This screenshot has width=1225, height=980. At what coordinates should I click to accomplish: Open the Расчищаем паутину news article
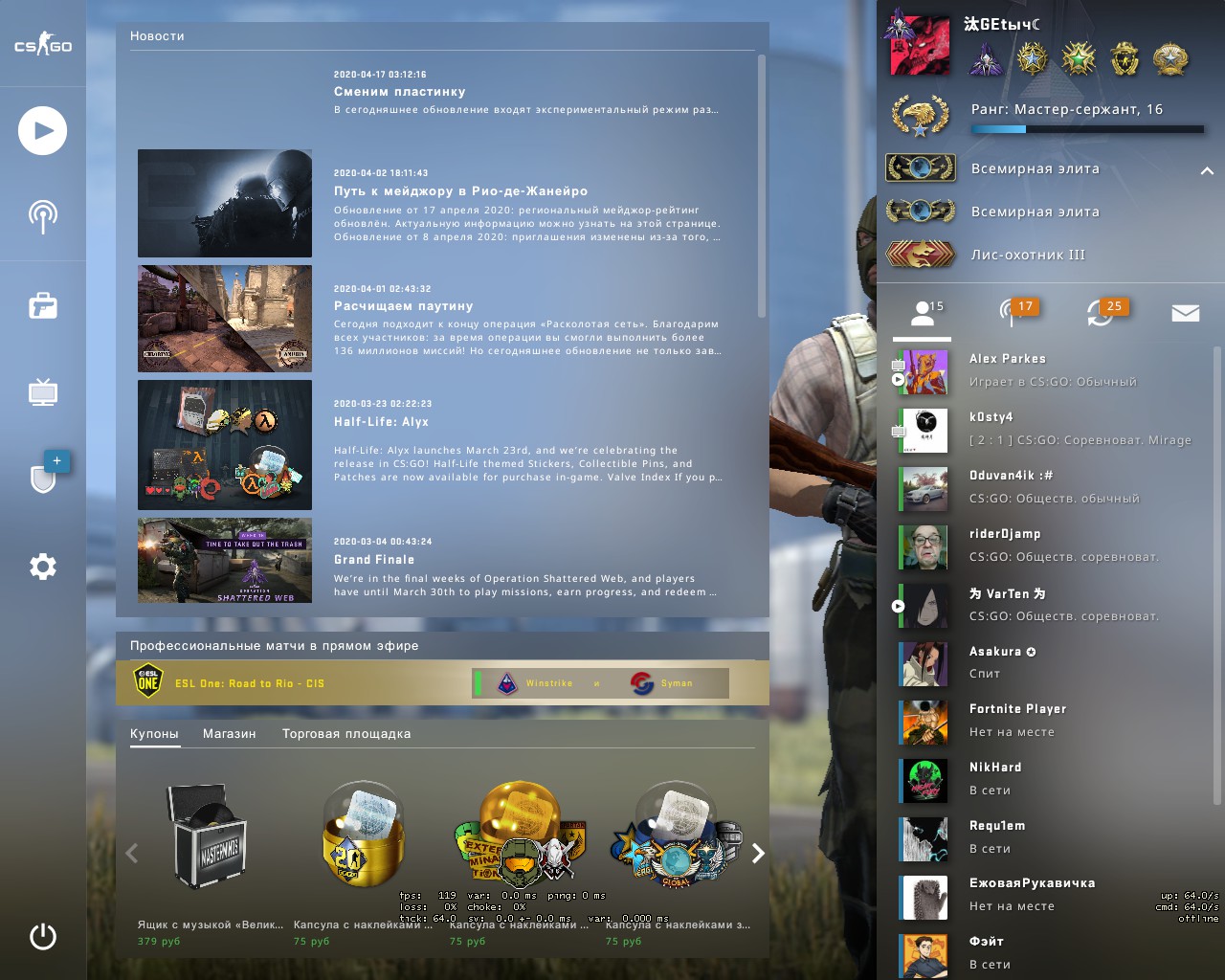tap(404, 306)
